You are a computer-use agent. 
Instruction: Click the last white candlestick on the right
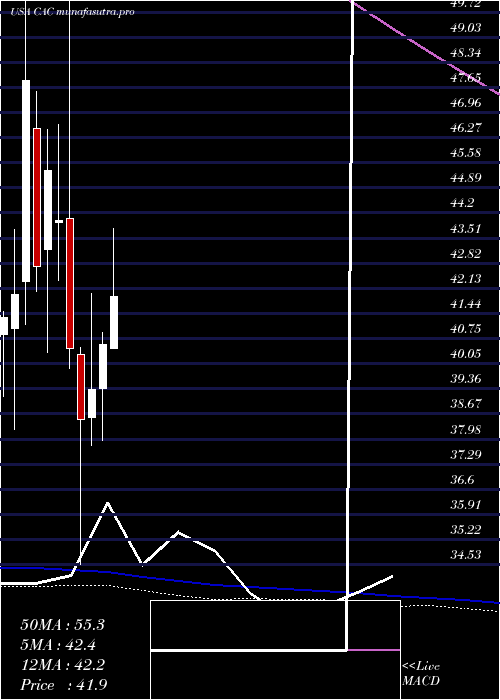tap(114, 322)
